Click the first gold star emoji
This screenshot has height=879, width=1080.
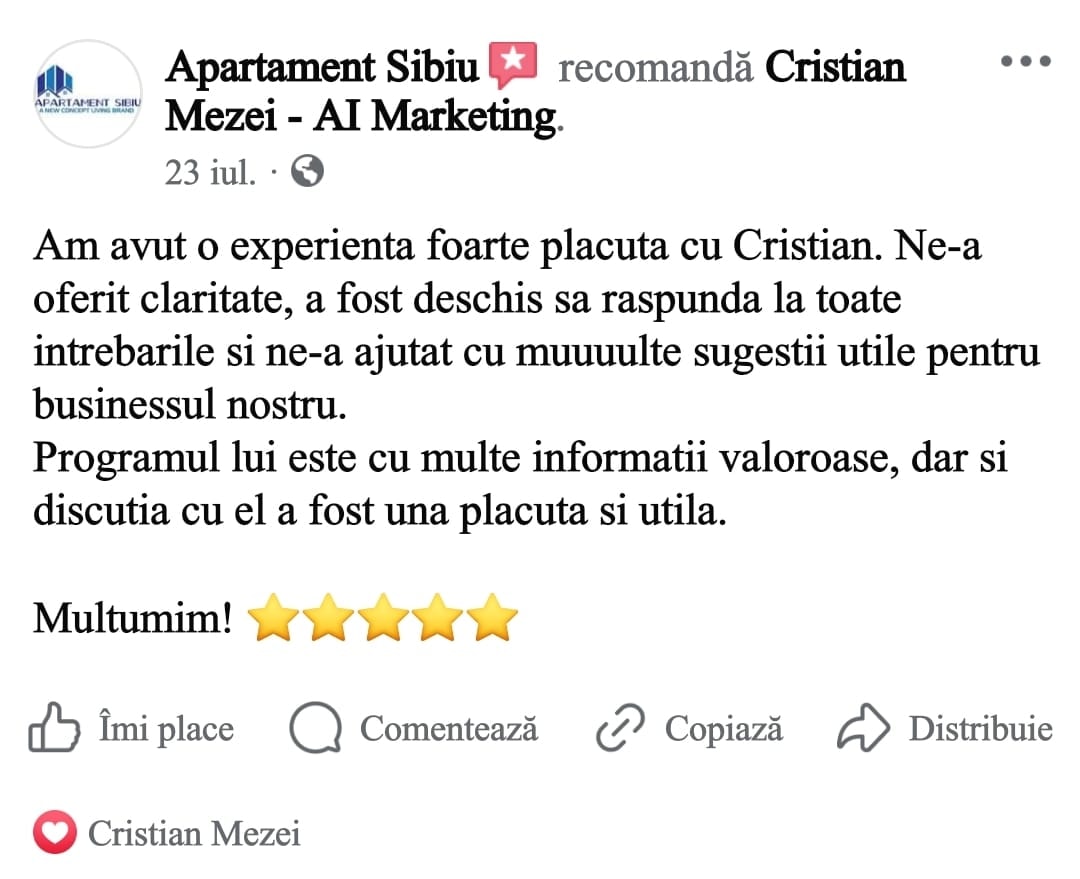click(273, 617)
